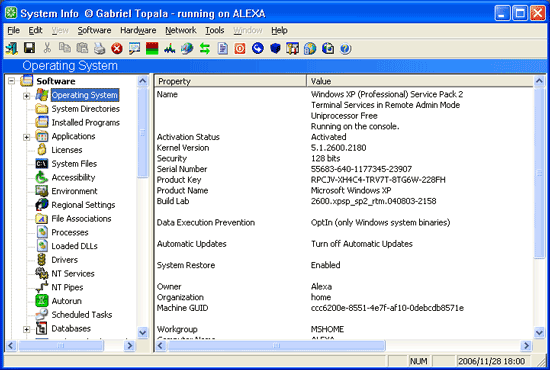Viewport: 550px width, 370px height.
Task: Click the Print toolbar icon
Action: point(99,48)
